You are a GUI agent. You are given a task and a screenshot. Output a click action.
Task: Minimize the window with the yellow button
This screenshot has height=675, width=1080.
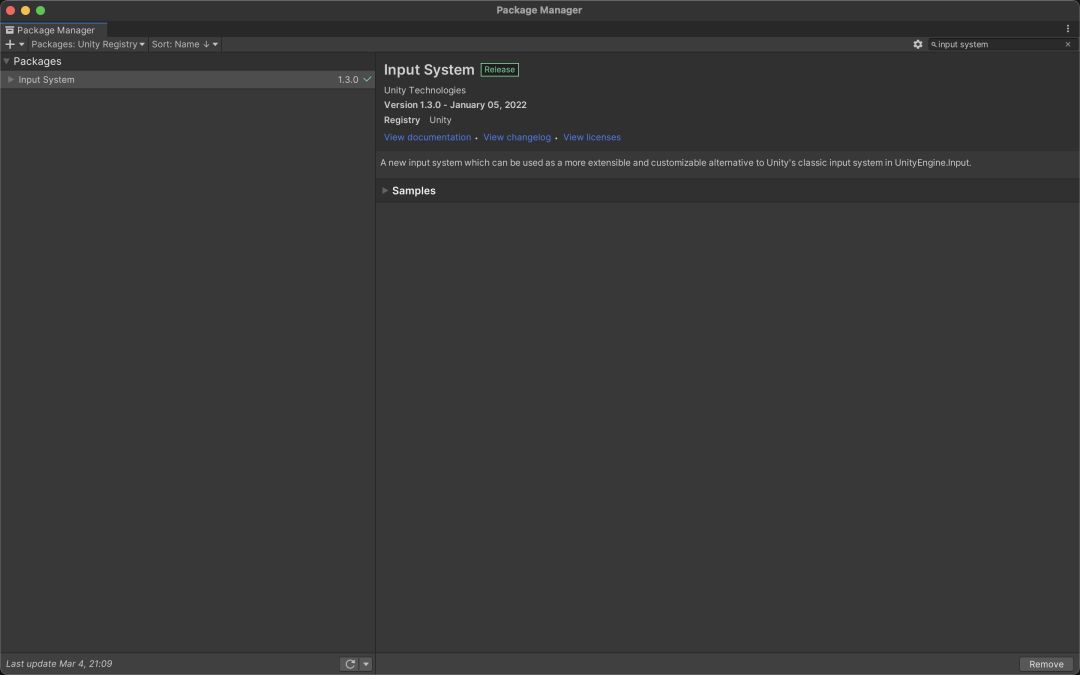pos(25,10)
